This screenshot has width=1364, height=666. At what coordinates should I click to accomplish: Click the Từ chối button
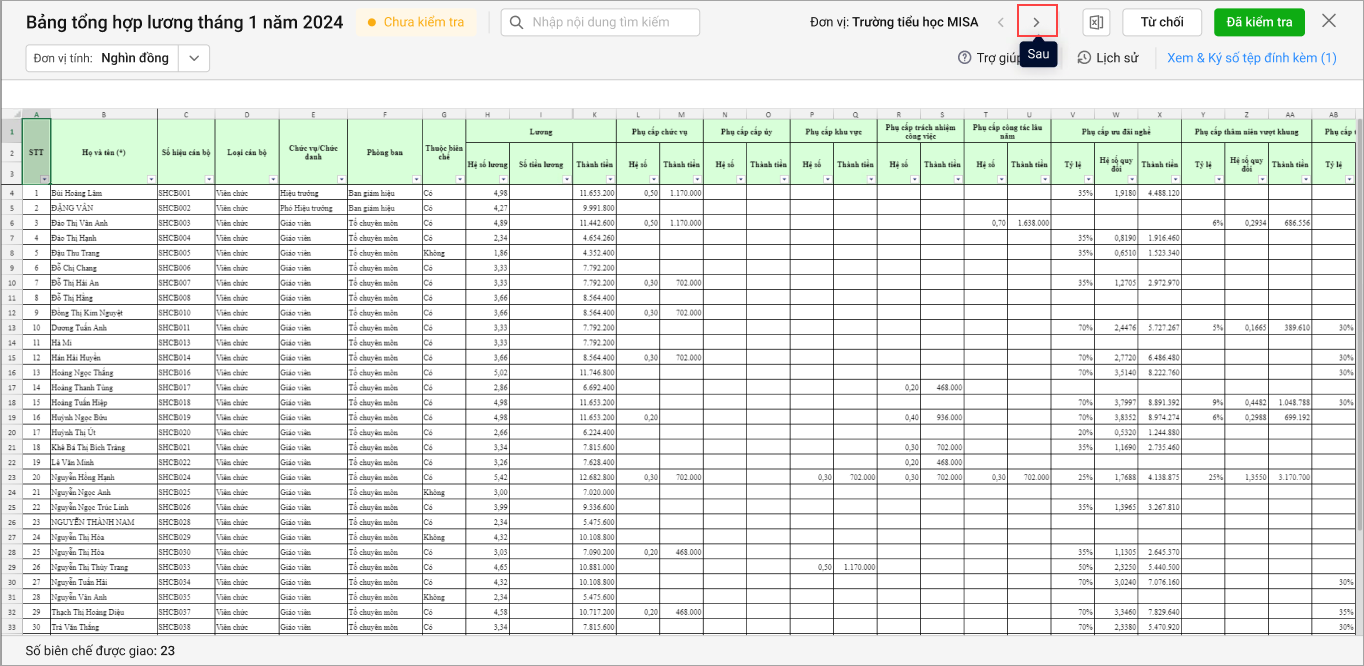click(1161, 22)
